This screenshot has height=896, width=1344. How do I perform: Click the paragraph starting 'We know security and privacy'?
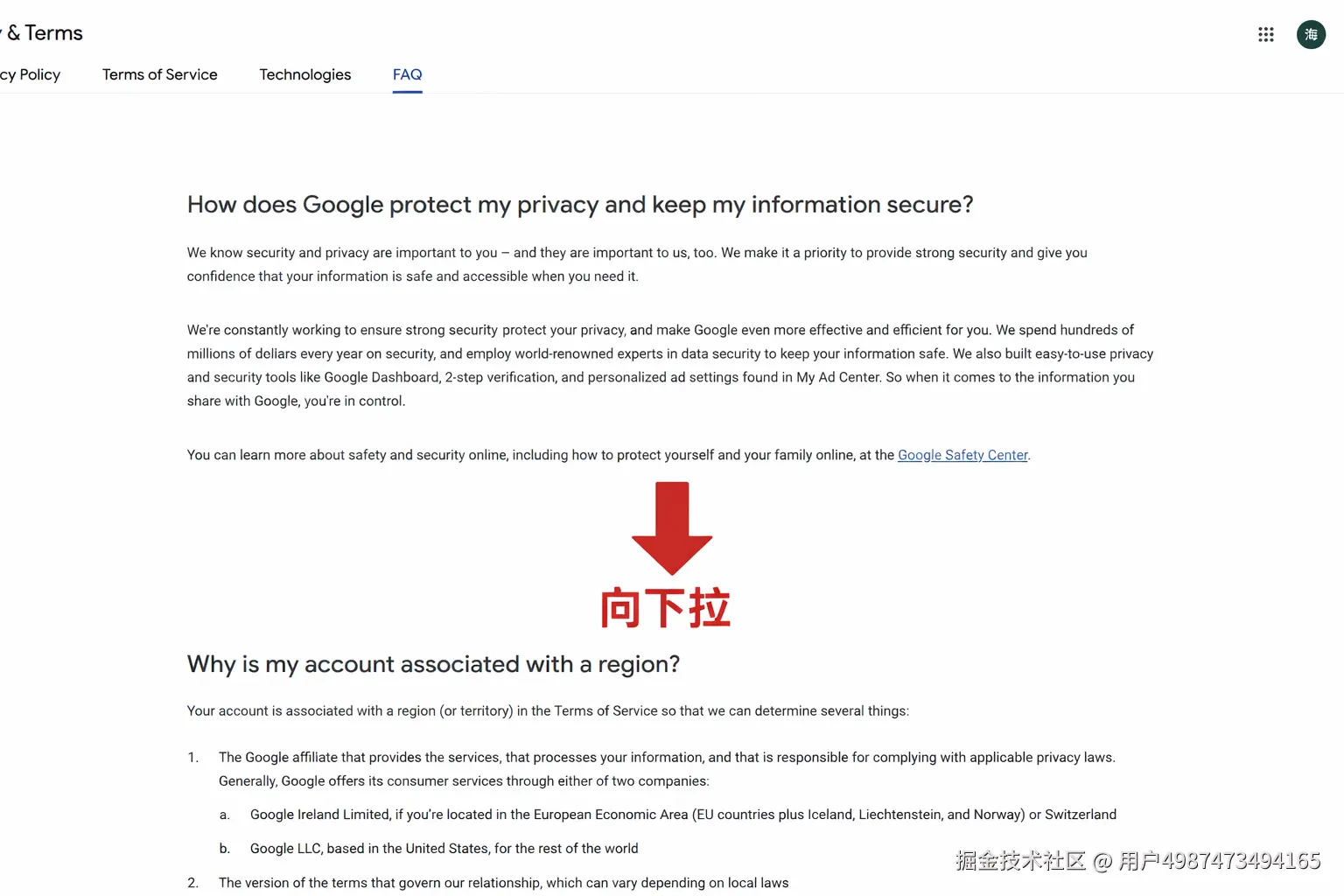tap(636, 264)
